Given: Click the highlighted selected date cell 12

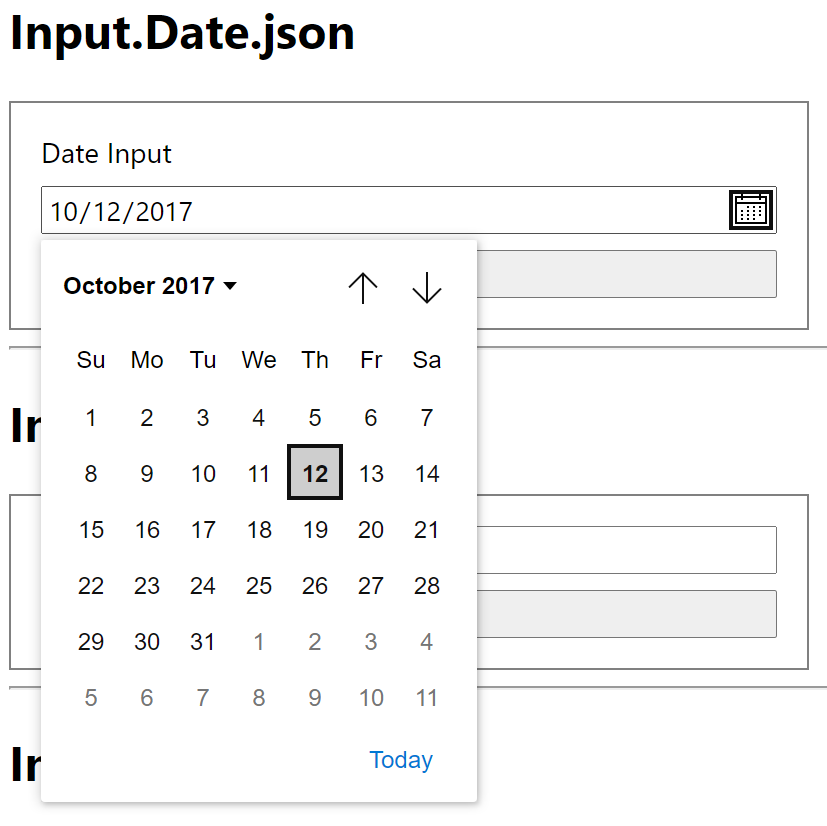Looking at the screenshot, I should [315, 473].
